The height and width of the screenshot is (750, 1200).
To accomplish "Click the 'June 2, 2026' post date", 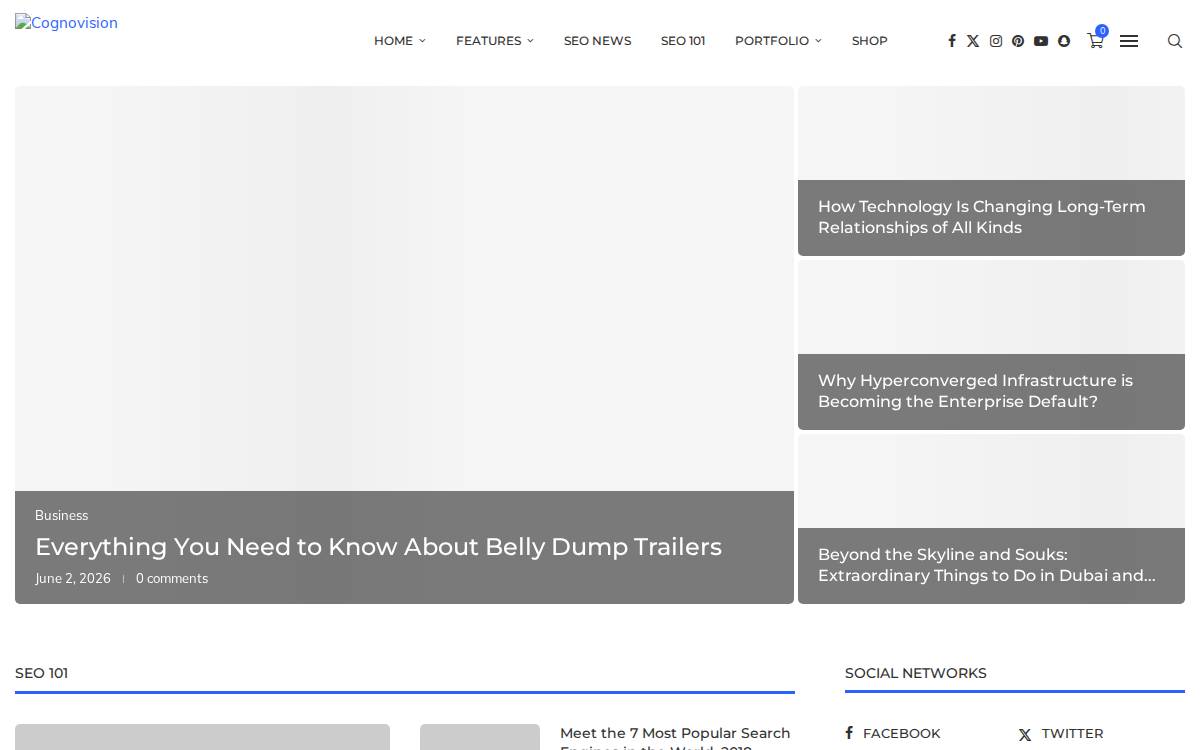I will click(73, 578).
